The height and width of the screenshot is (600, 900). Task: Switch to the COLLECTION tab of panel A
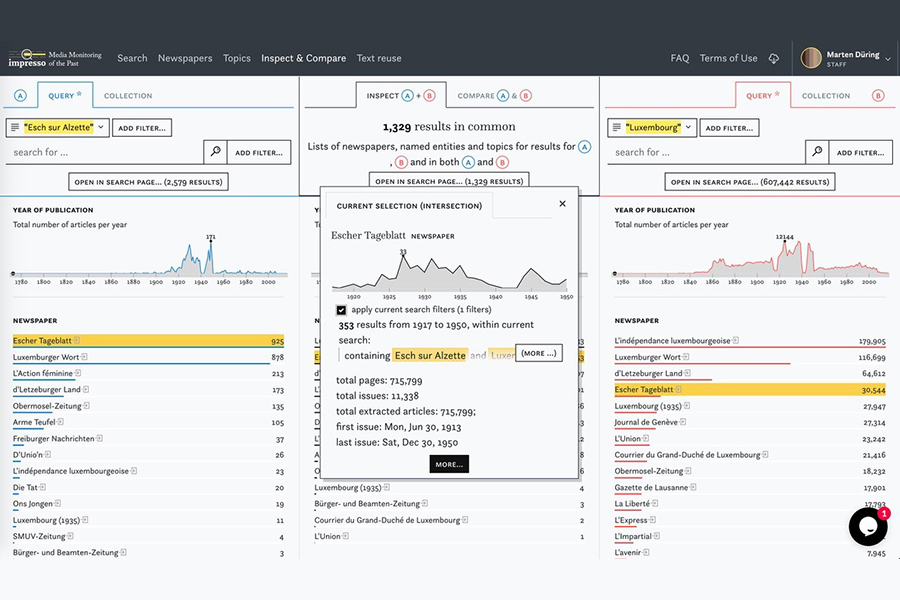point(128,96)
